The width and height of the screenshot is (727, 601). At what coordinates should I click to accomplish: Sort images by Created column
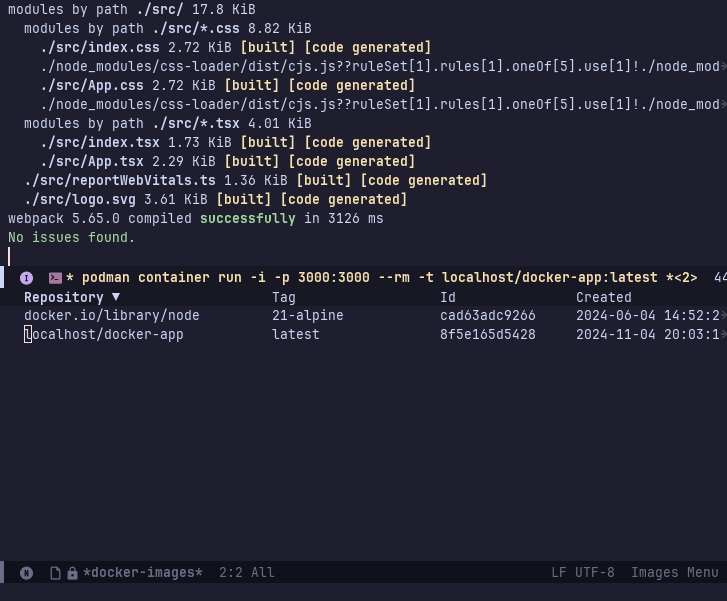point(603,297)
